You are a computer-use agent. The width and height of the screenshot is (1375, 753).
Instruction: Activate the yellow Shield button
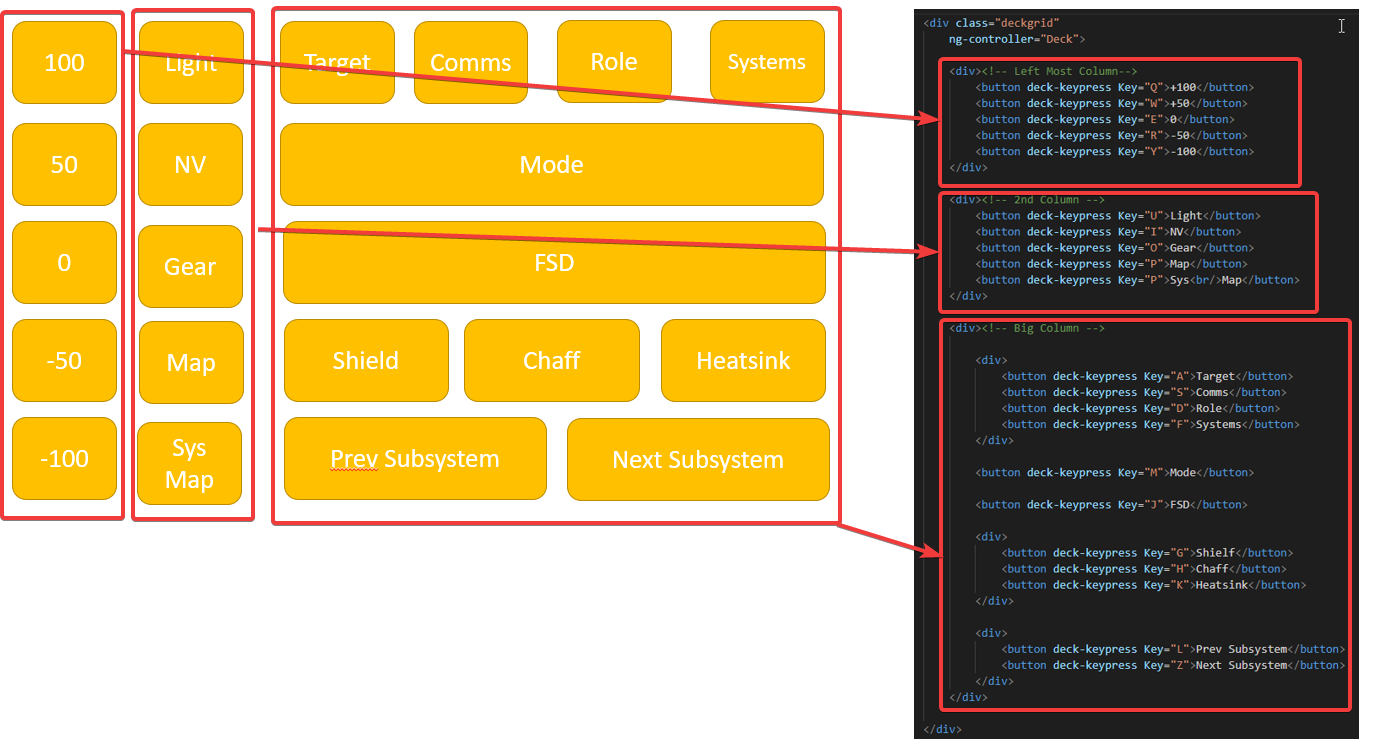point(366,360)
